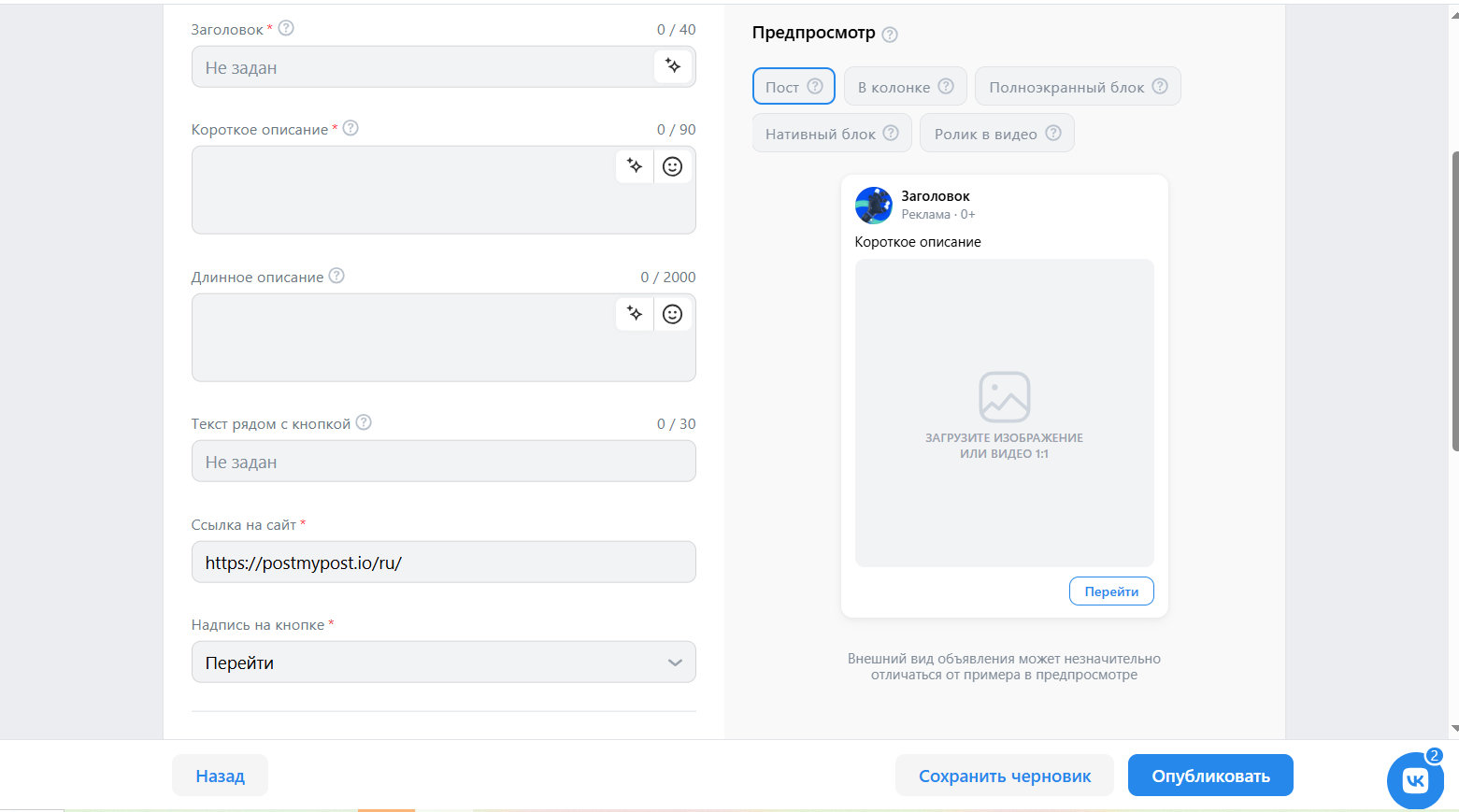
Task: Switch to Полноэкранный блок preview tab
Action: (x=1078, y=87)
